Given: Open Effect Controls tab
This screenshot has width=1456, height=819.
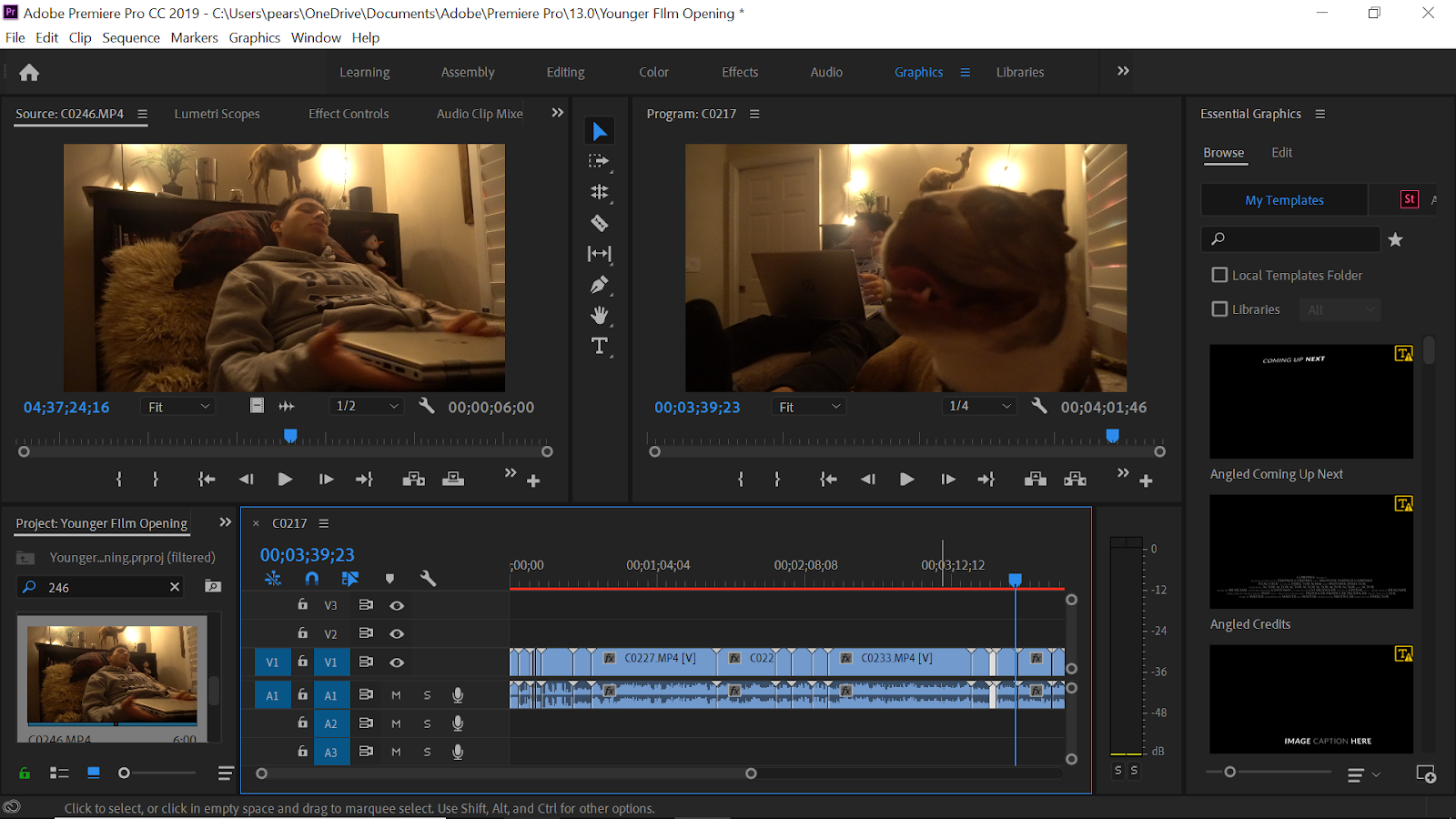Looking at the screenshot, I should [x=349, y=114].
